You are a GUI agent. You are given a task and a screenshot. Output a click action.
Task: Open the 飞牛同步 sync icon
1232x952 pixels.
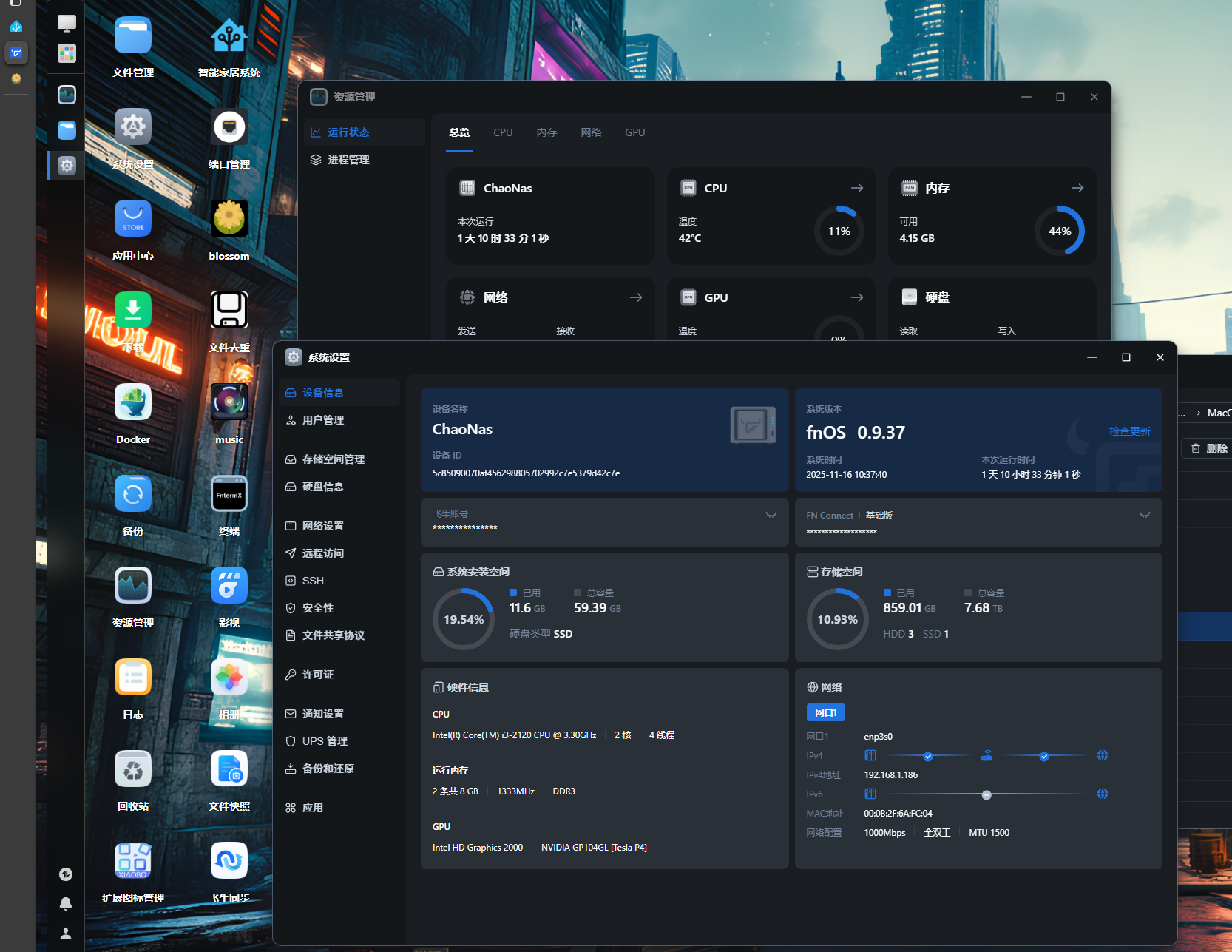pyautogui.click(x=229, y=862)
